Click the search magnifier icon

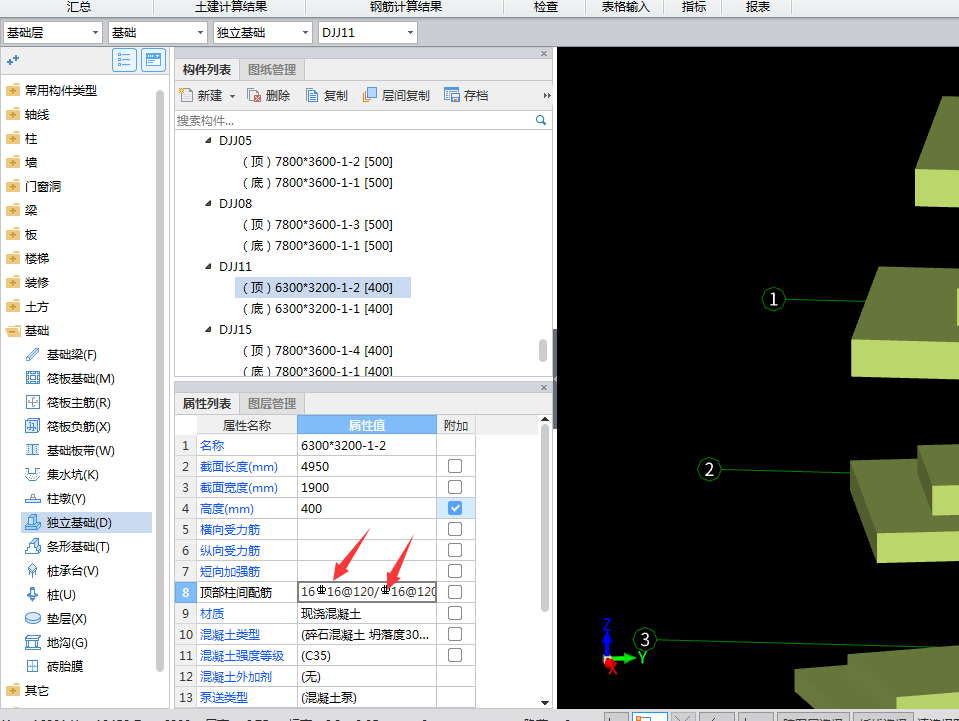tap(541, 120)
